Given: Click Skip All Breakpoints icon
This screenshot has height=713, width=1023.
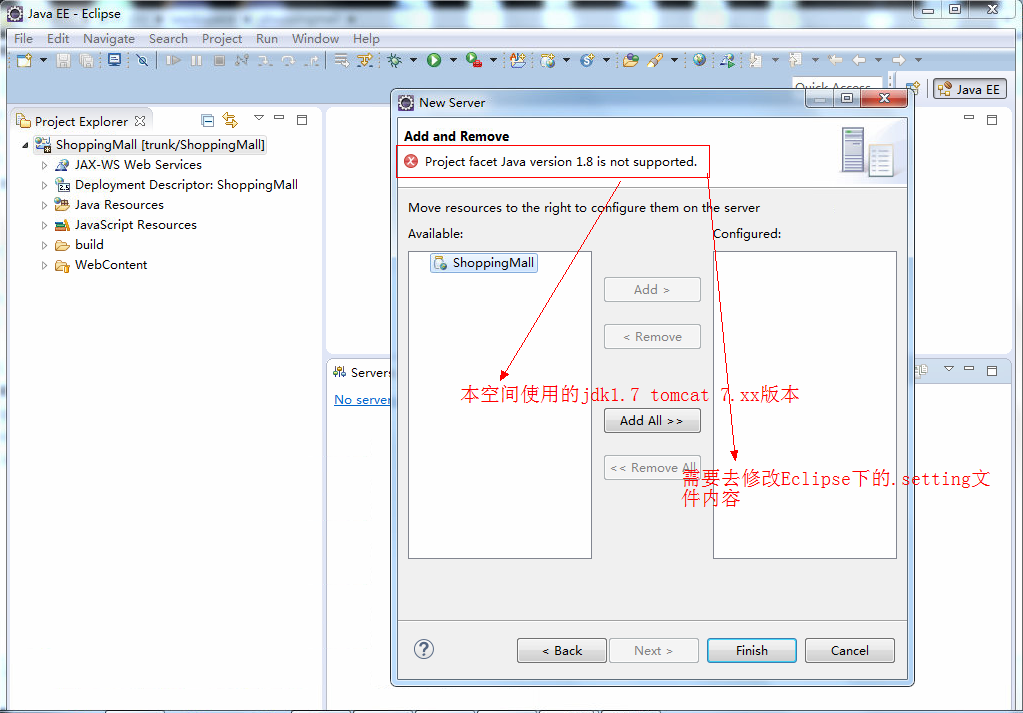Looking at the screenshot, I should point(142,61).
